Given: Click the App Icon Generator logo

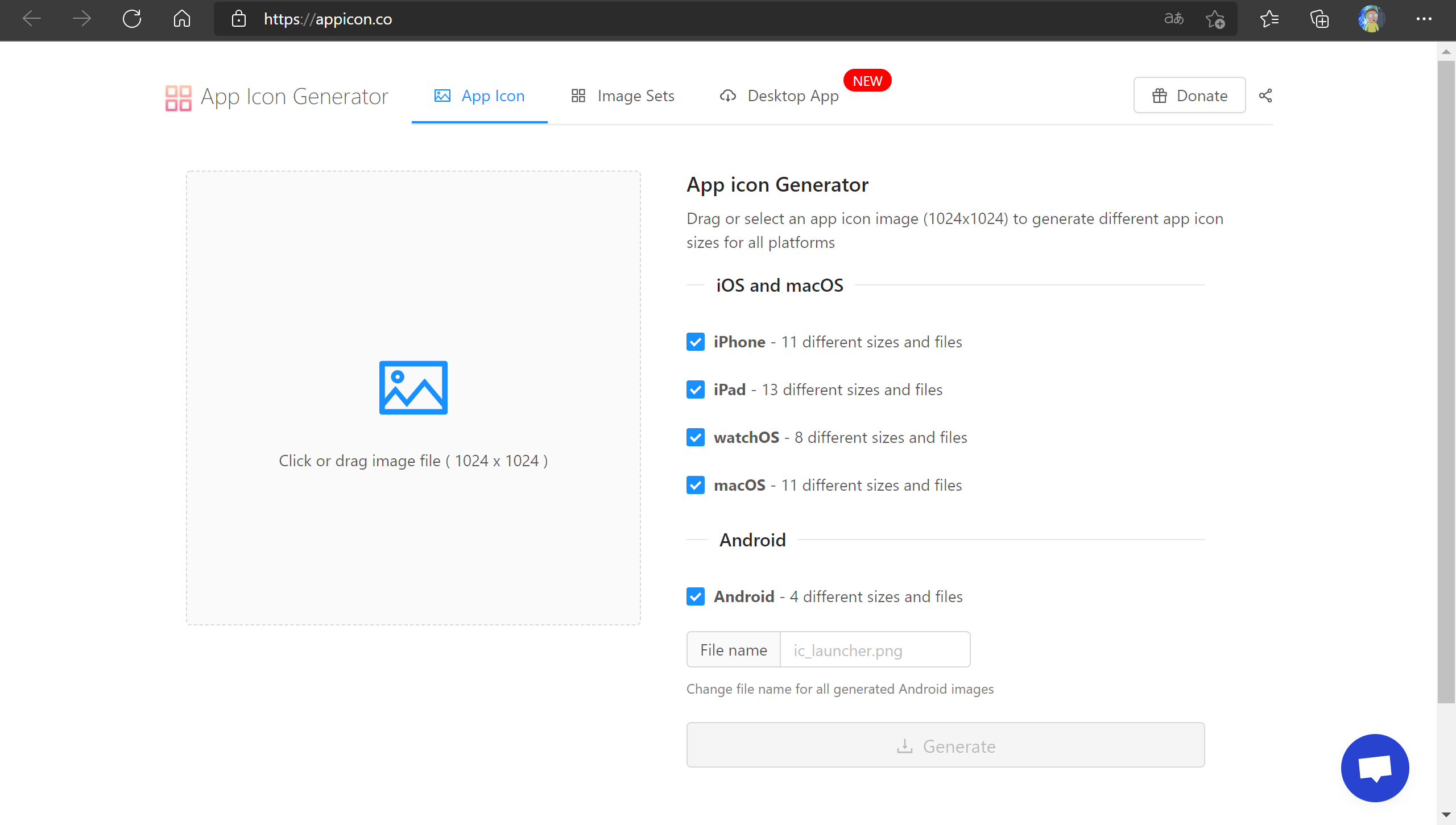Looking at the screenshot, I should click(x=178, y=98).
